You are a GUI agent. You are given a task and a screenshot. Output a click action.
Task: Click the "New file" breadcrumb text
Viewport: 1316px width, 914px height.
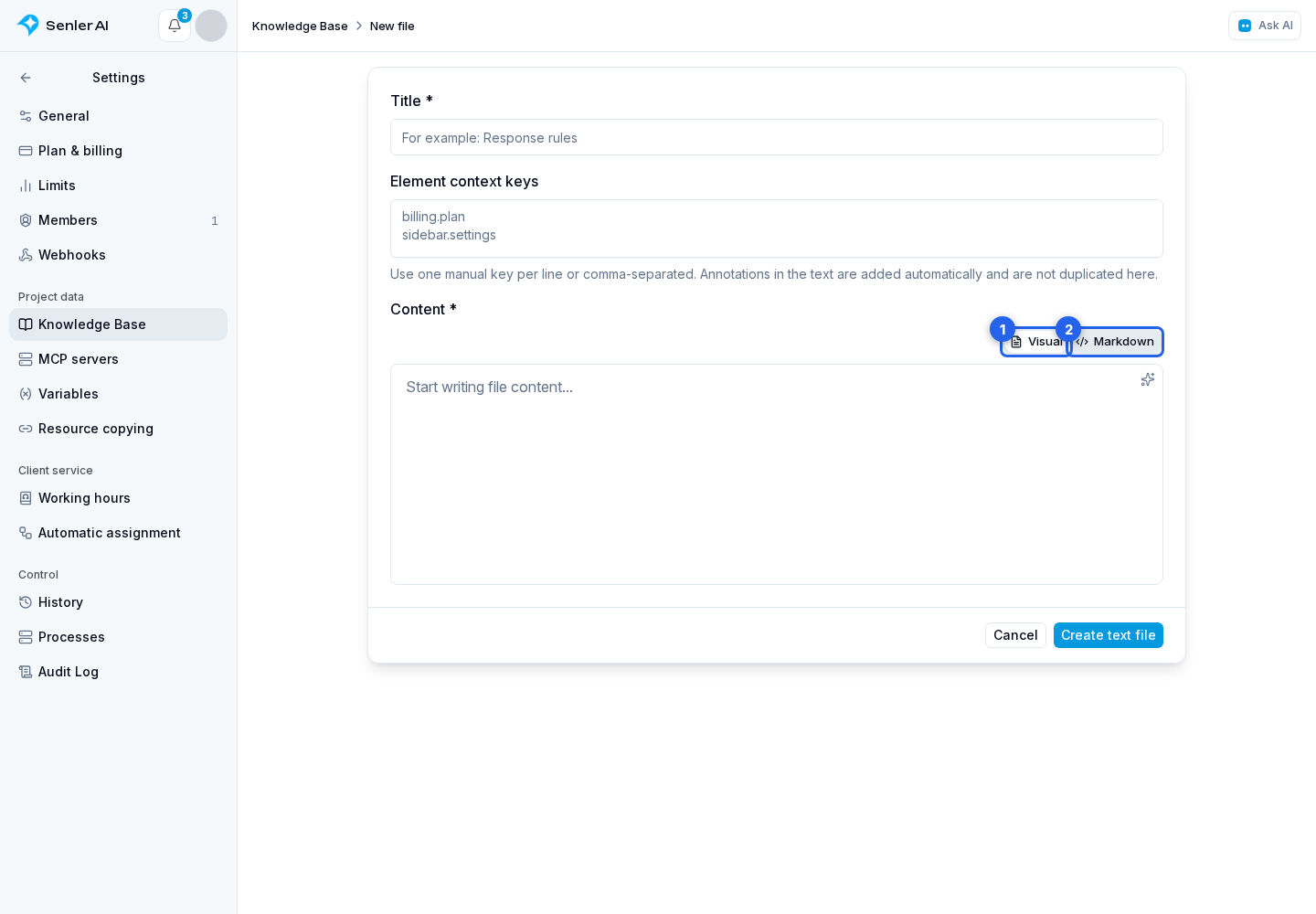click(x=392, y=26)
